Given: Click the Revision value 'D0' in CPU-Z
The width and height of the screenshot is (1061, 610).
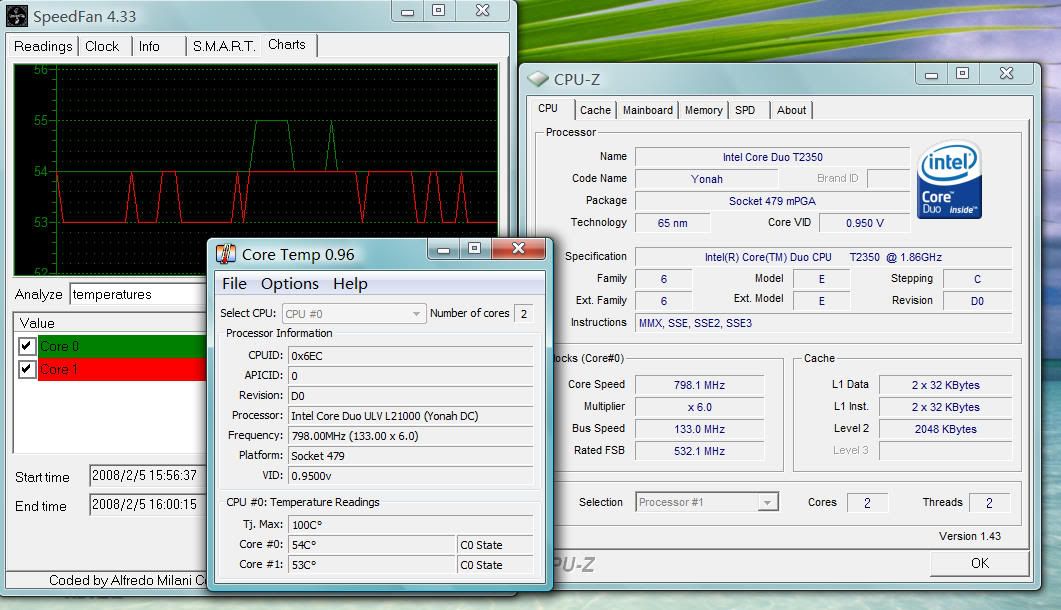Looking at the screenshot, I should tap(977, 301).
